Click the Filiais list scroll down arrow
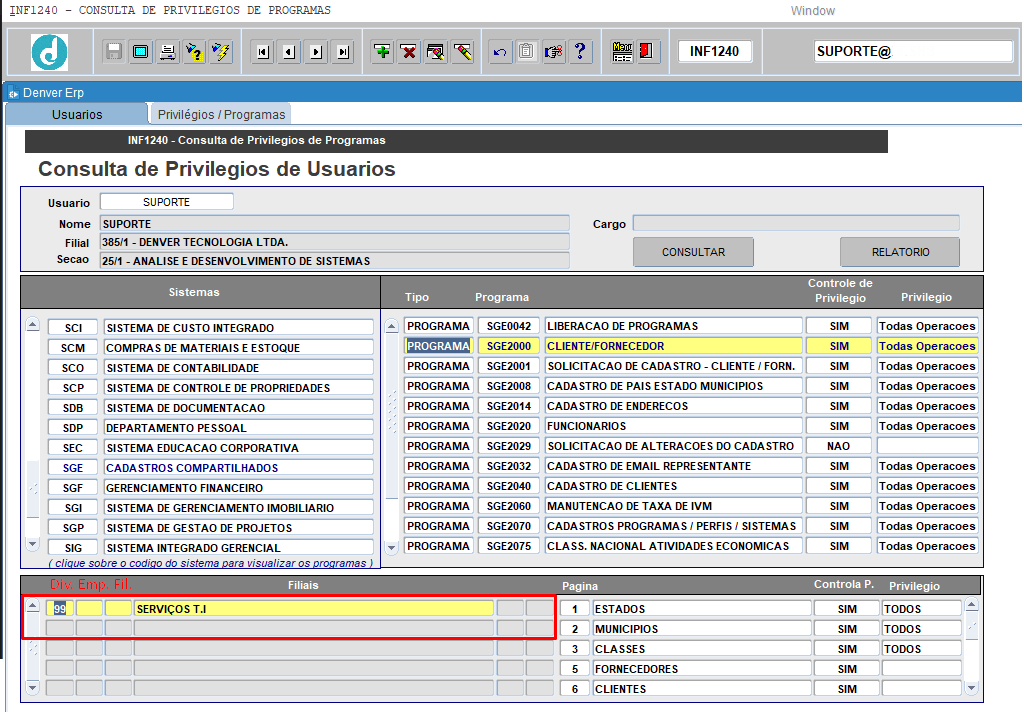This screenshot has width=1024, height=712. (x=33, y=687)
